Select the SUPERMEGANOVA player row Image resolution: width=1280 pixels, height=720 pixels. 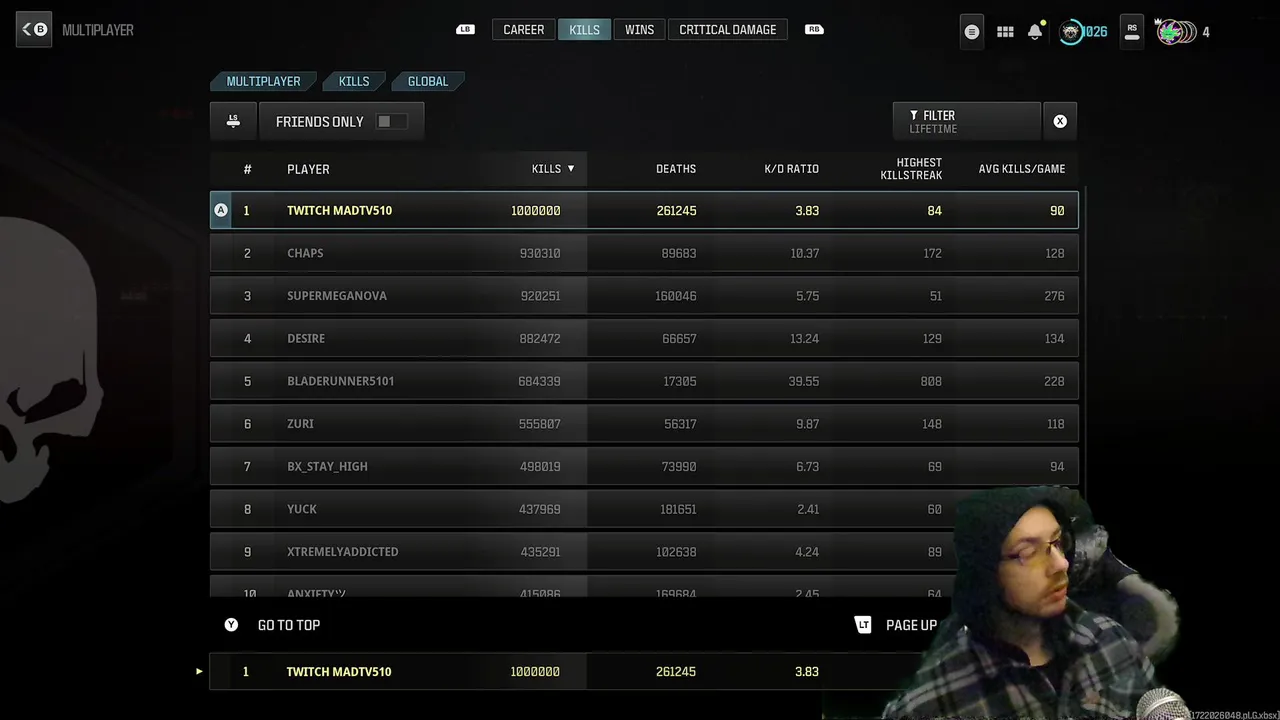(x=644, y=296)
